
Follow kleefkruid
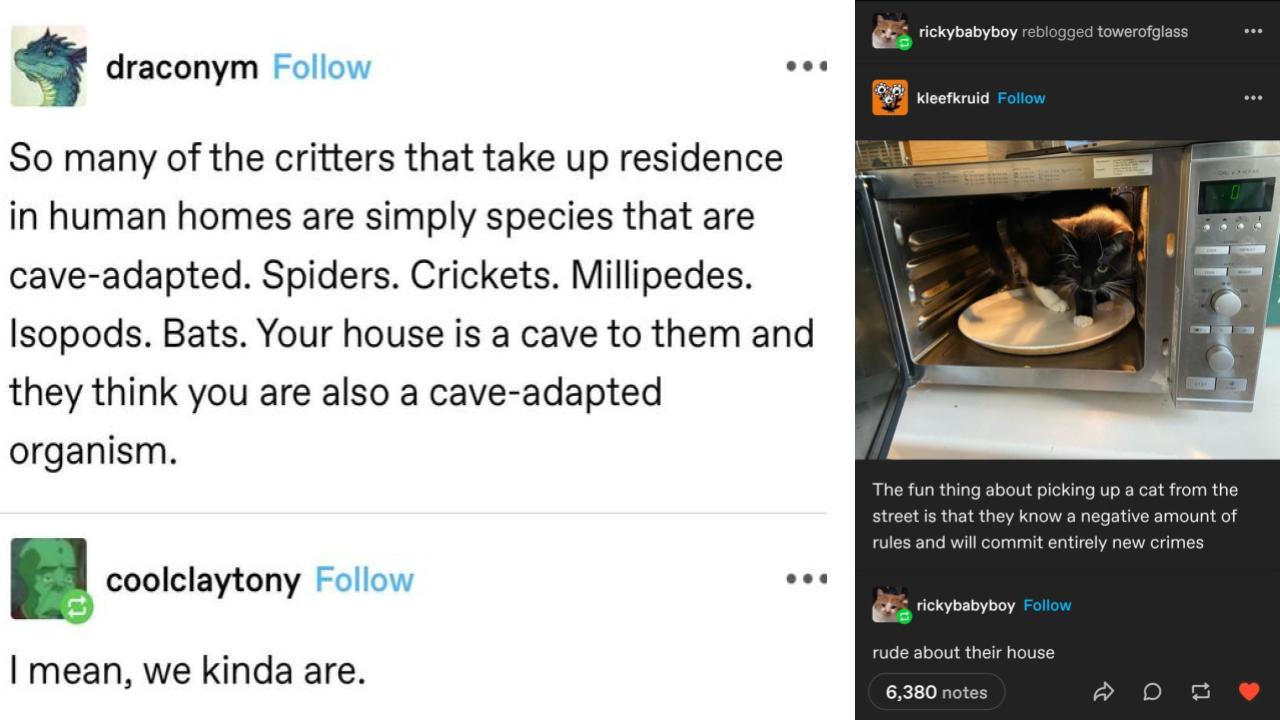point(1022,98)
